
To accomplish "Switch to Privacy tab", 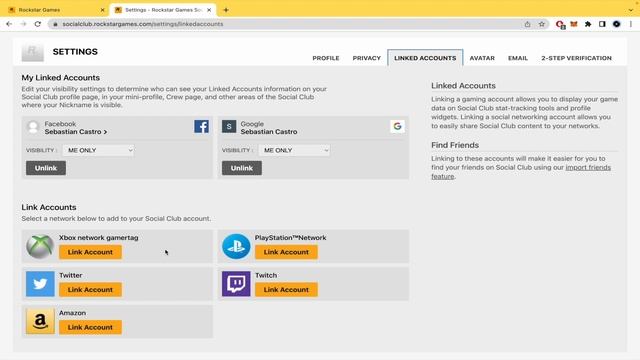I will click(367, 58).
